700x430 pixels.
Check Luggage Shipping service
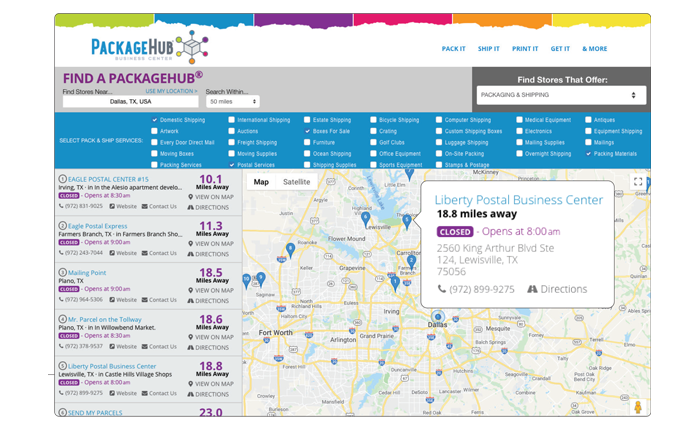pyautogui.click(x=439, y=142)
